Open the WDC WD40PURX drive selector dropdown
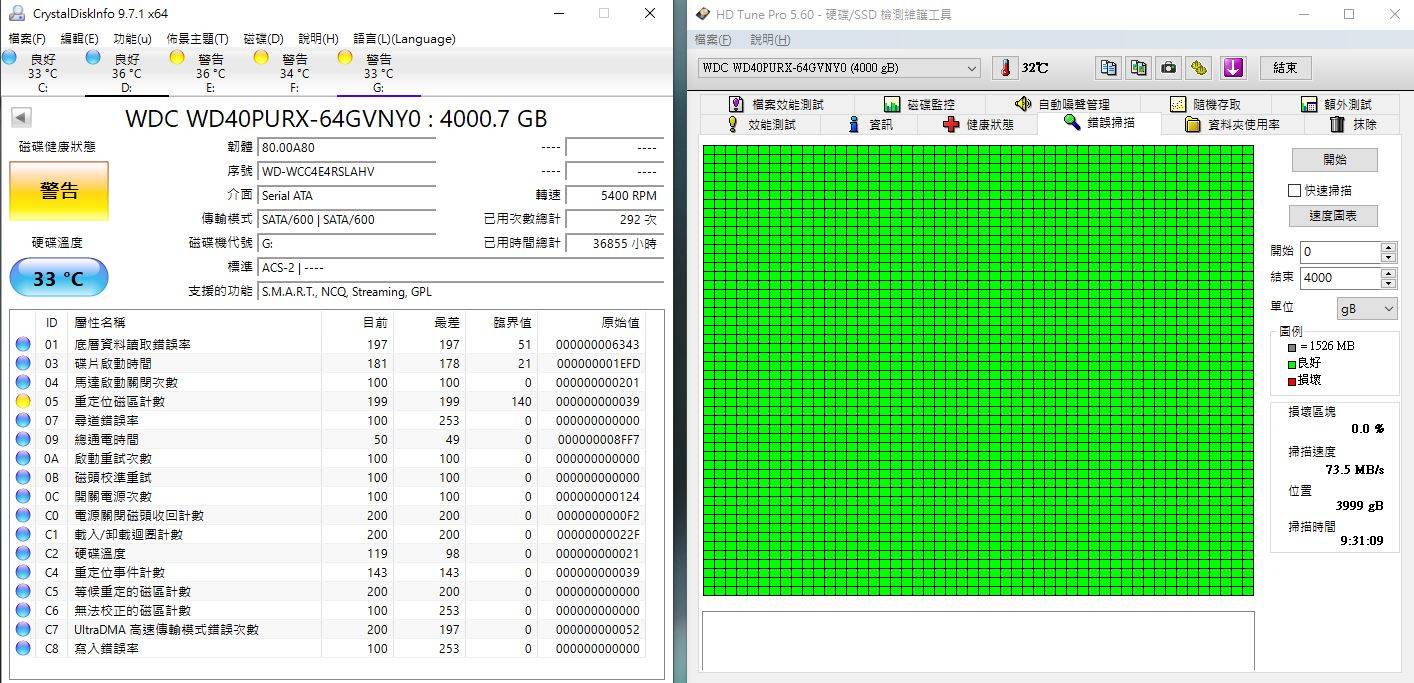The image size is (1414, 683). point(839,68)
